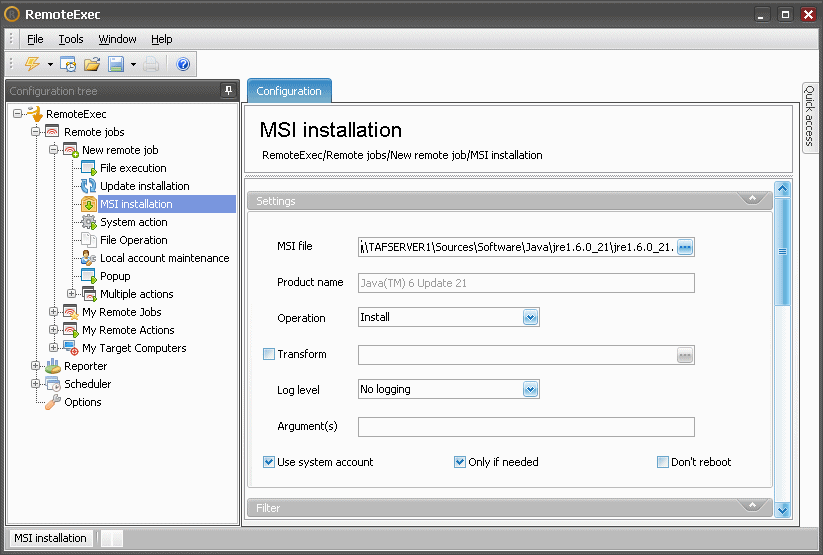Click the open folder toolbar icon
823x555 pixels.
(92, 64)
